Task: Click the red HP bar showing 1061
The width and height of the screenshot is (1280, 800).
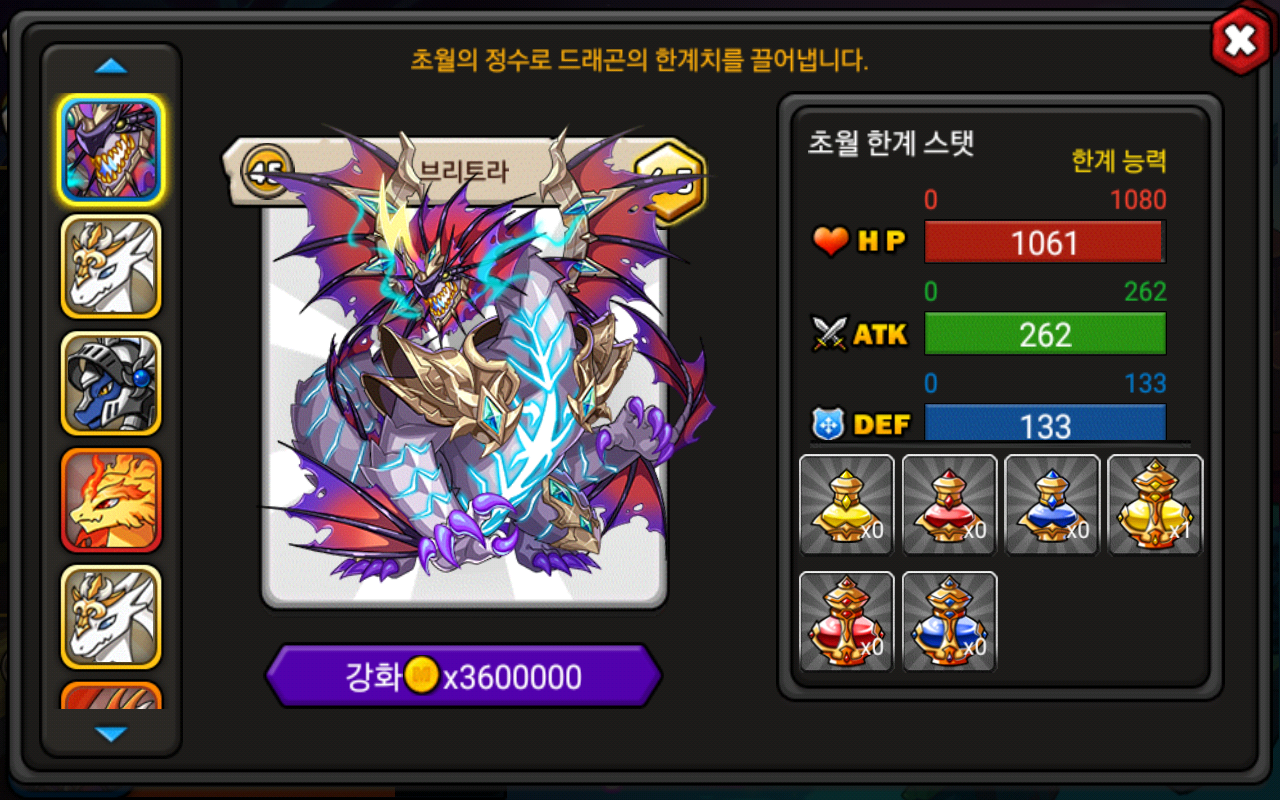Action: 1045,242
